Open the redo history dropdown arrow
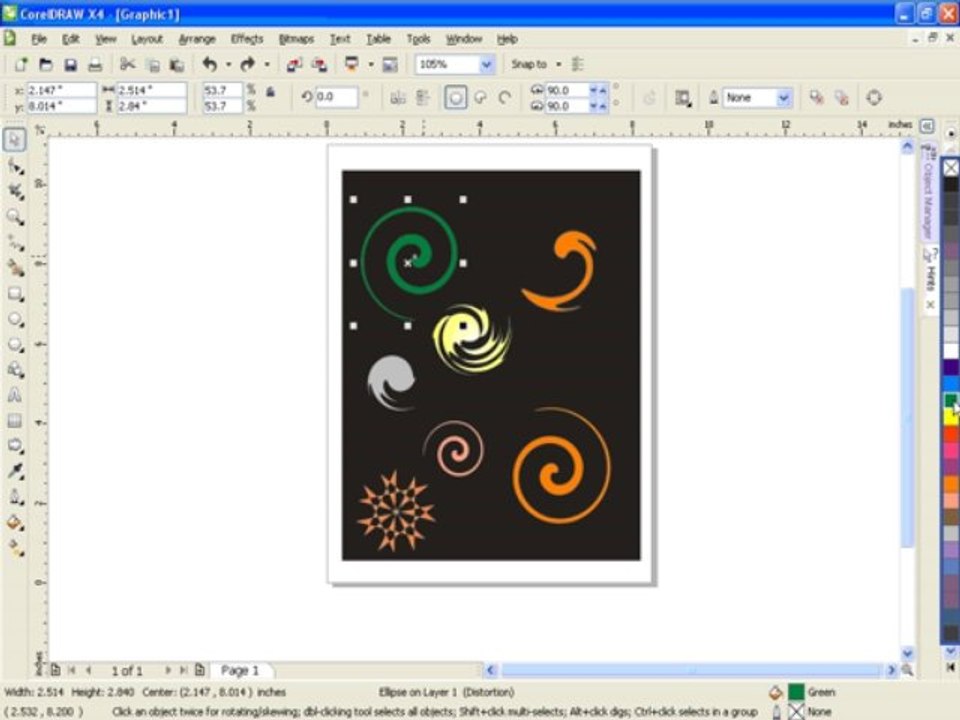960x720 pixels. pos(267,64)
